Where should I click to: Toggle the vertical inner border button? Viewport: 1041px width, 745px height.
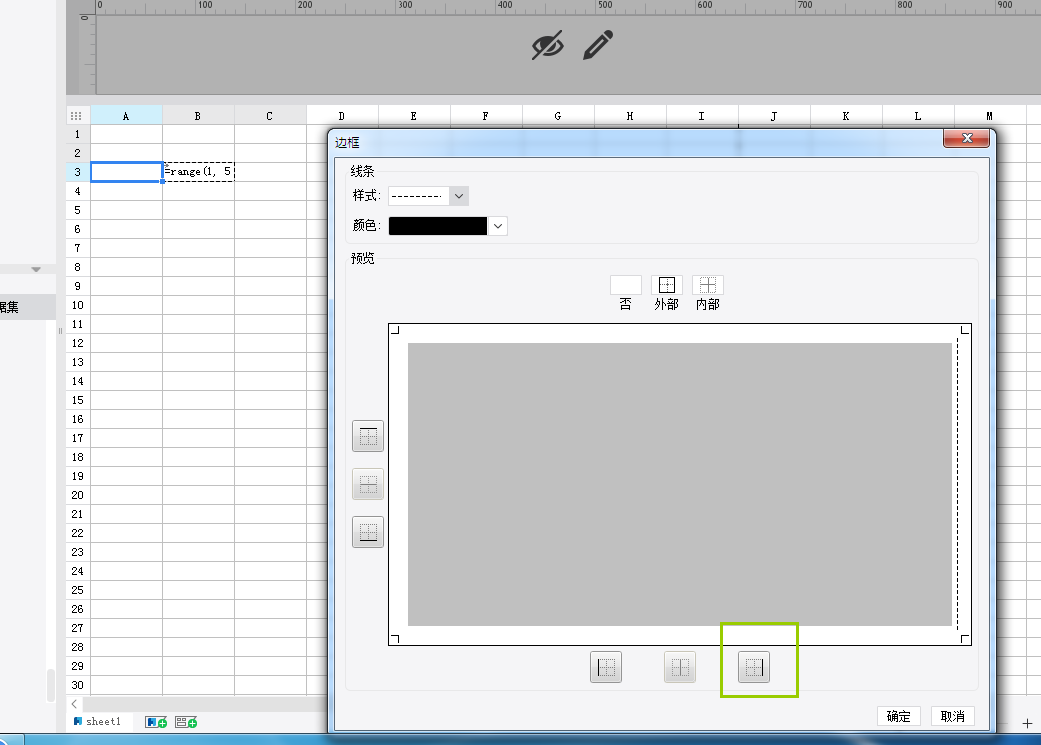pyautogui.click(x=680, y=667)
